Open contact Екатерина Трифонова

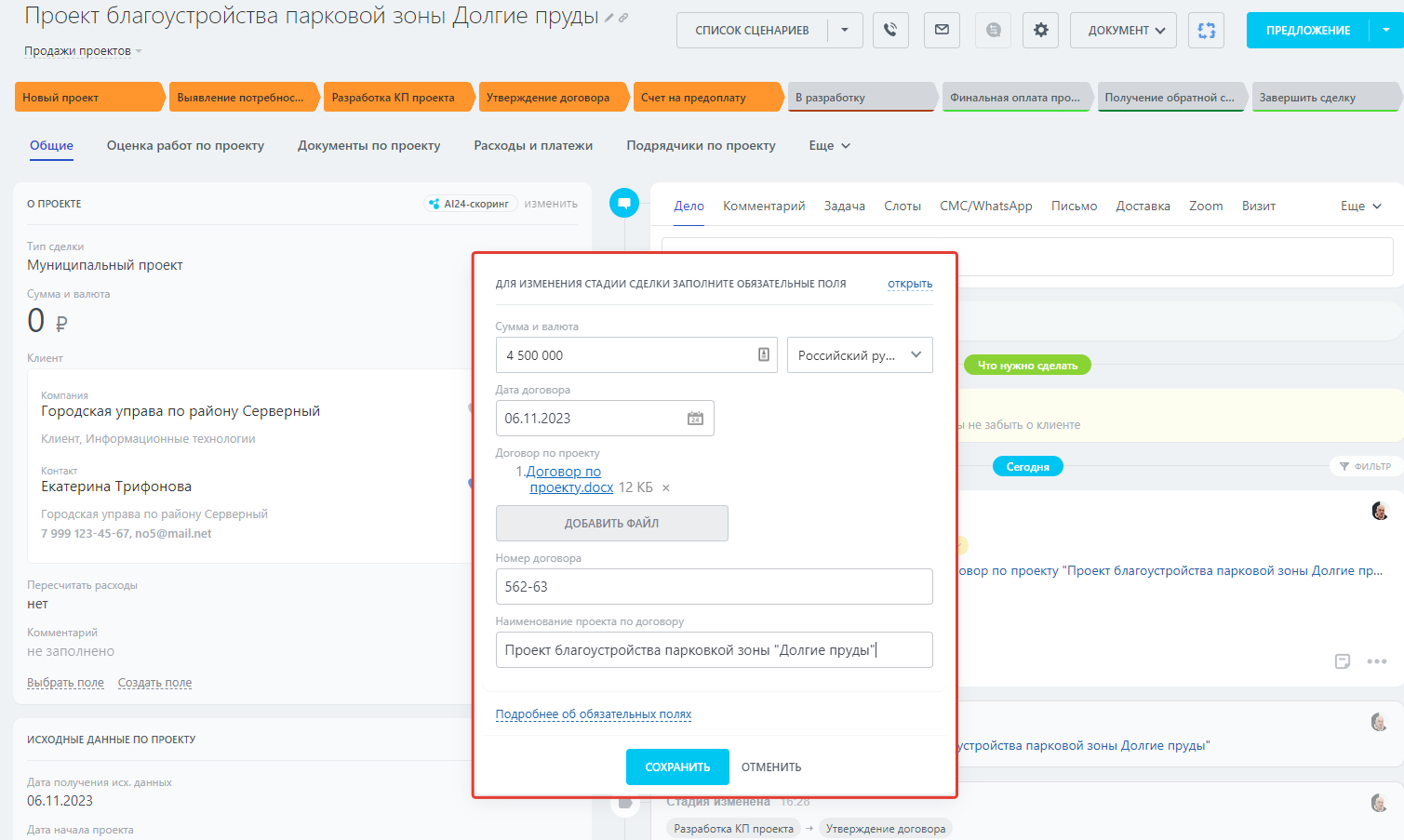pyautogui.click(x=116, y=487)
